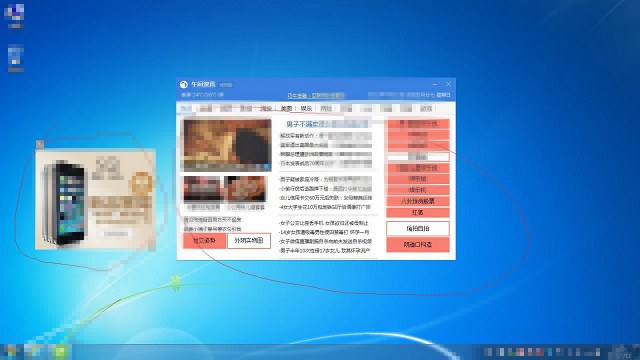Launch the green taskbar application icon
The height and width of the screenshot is (360, 640).
click(x=60, y=352)
